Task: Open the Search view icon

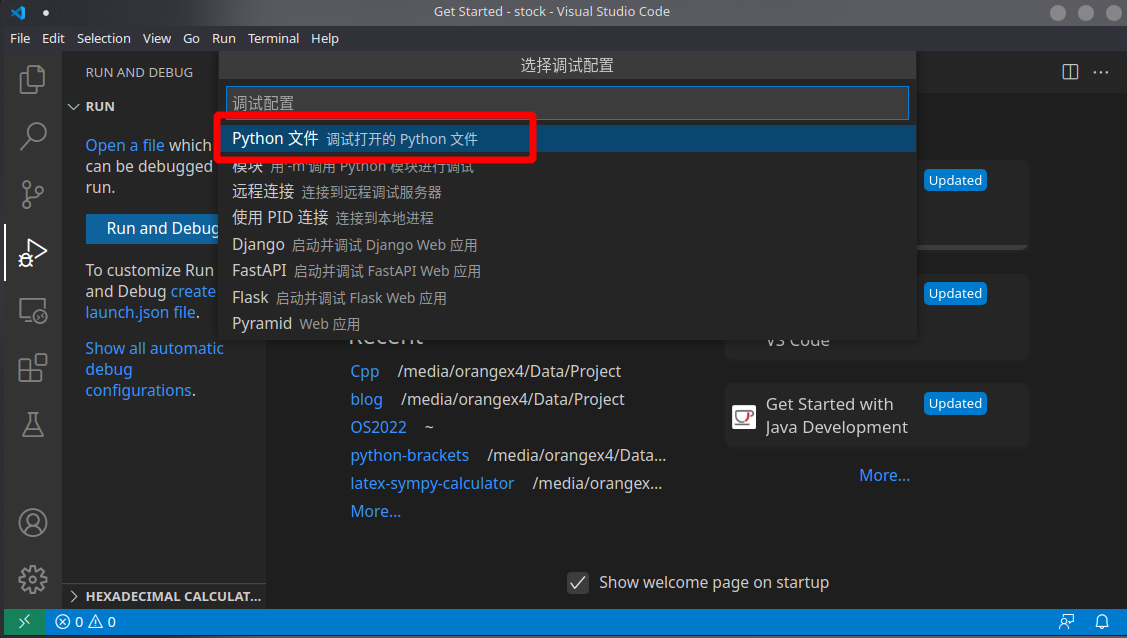Action: [32, 136]
